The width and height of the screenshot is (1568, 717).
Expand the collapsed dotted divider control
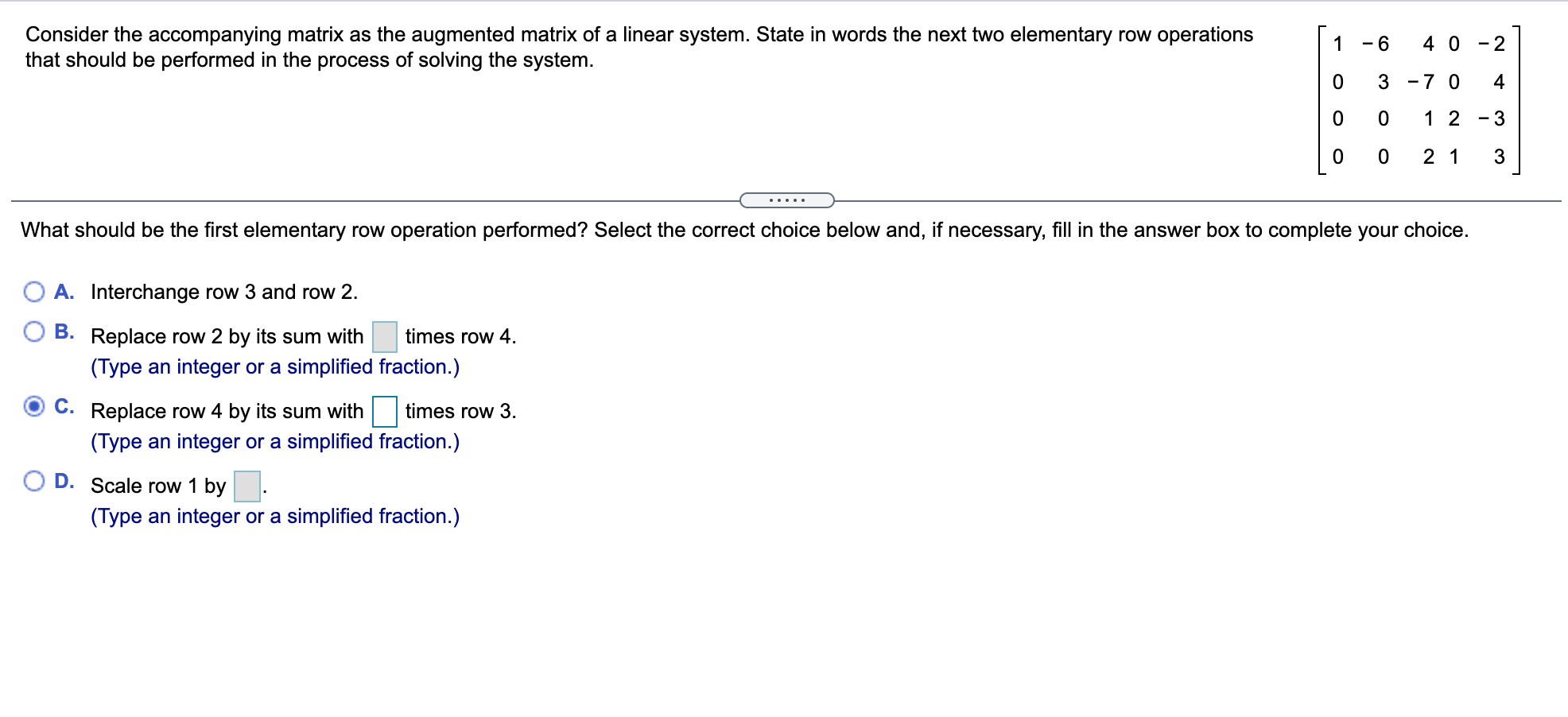pyautogui.click(x=788, y=201)
